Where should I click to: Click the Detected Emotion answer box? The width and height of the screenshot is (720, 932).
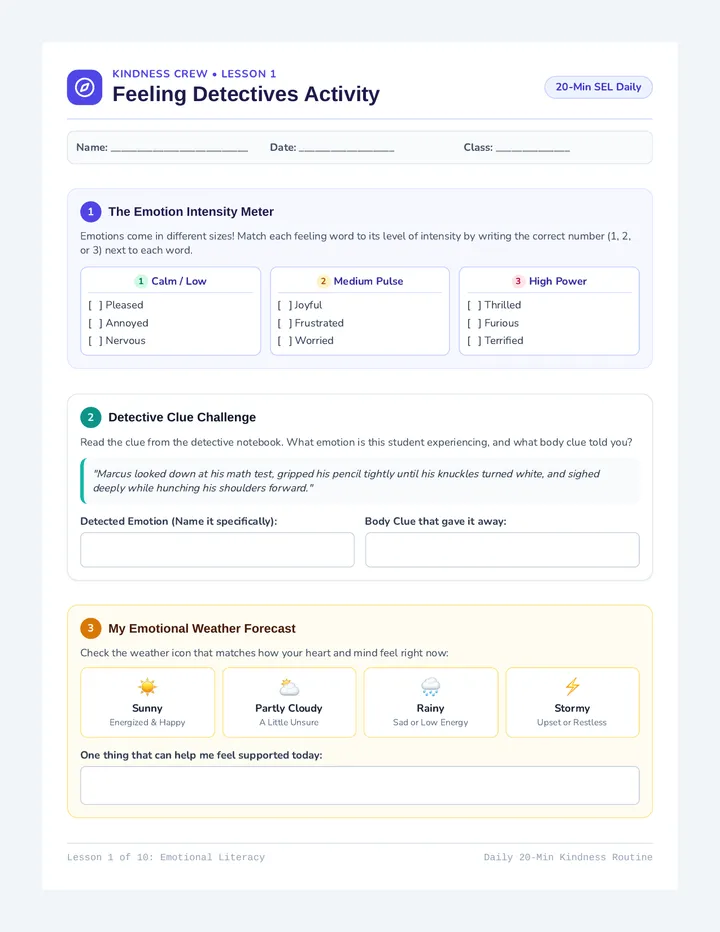[217, 550]
